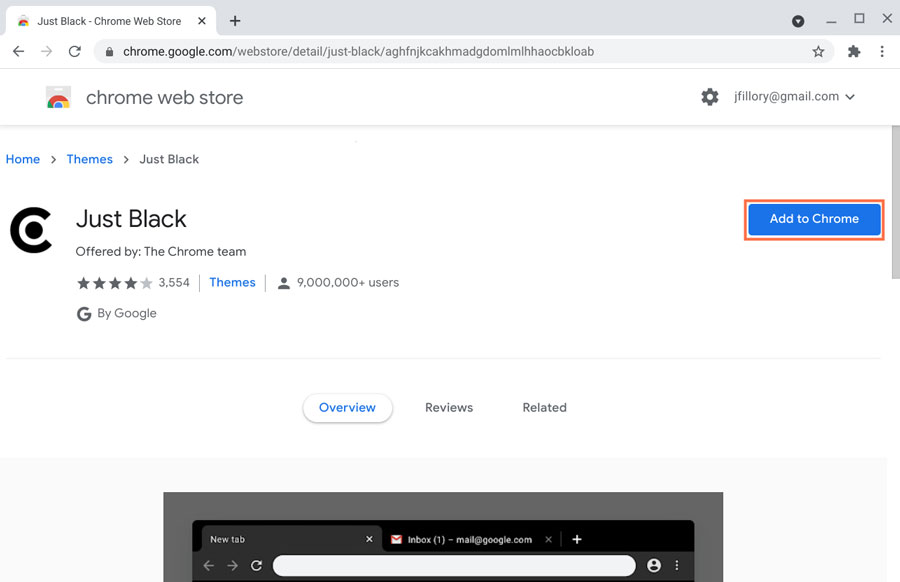Click the Chrome Web Store logo
Viewport: 900px width, 582px height.
click(59, 97)
